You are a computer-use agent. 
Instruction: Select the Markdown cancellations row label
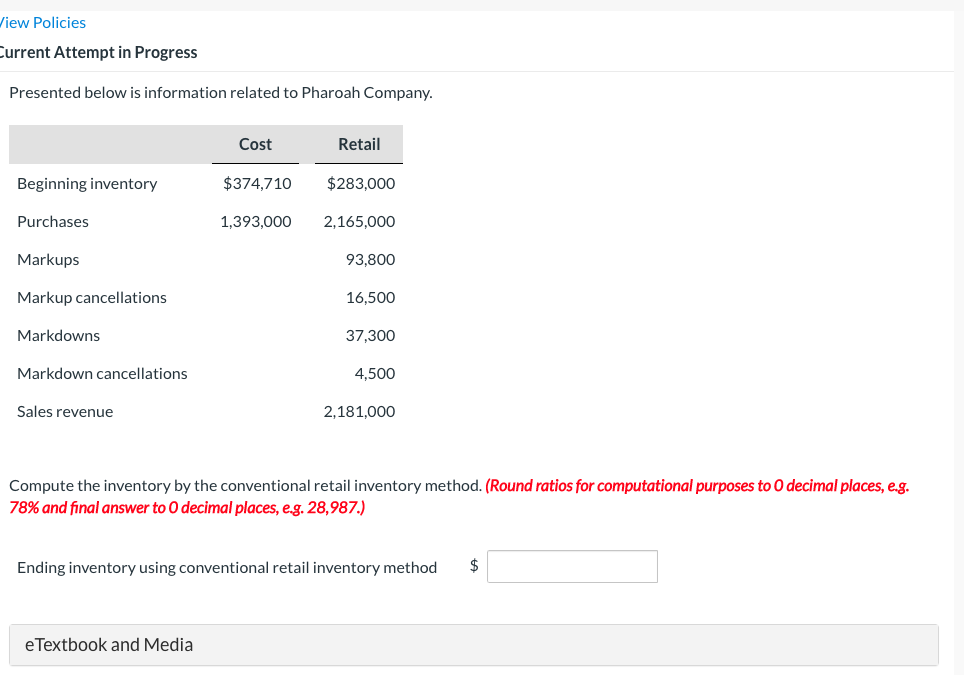pyautogui.click(x=102, y=373)
